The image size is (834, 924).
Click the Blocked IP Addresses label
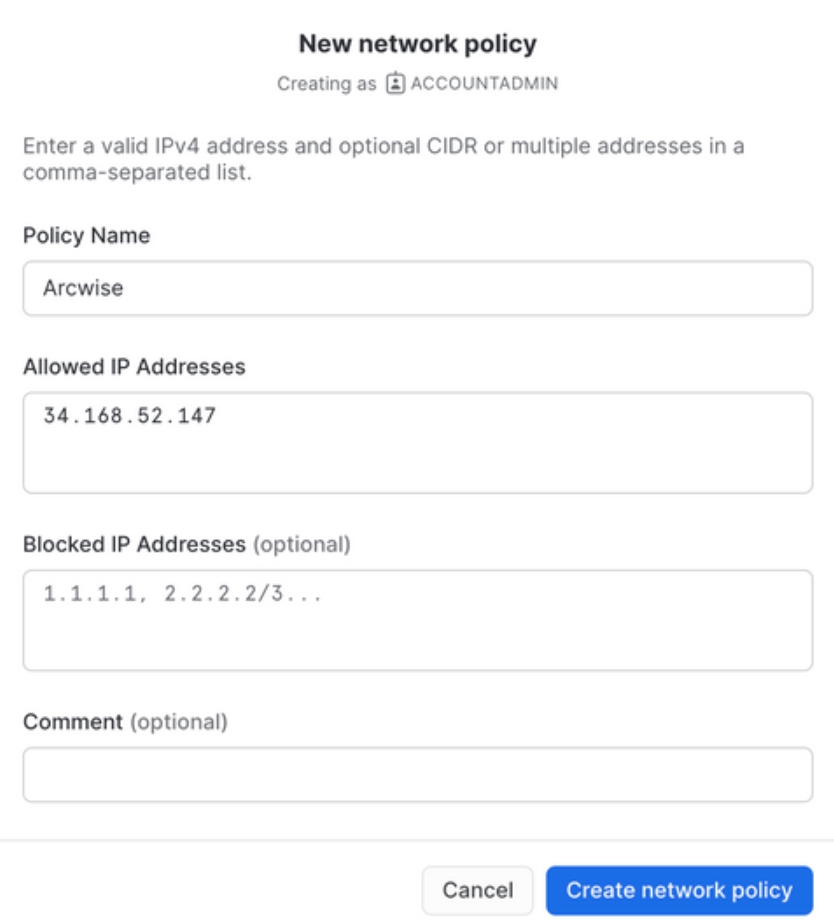pos(134,544)
